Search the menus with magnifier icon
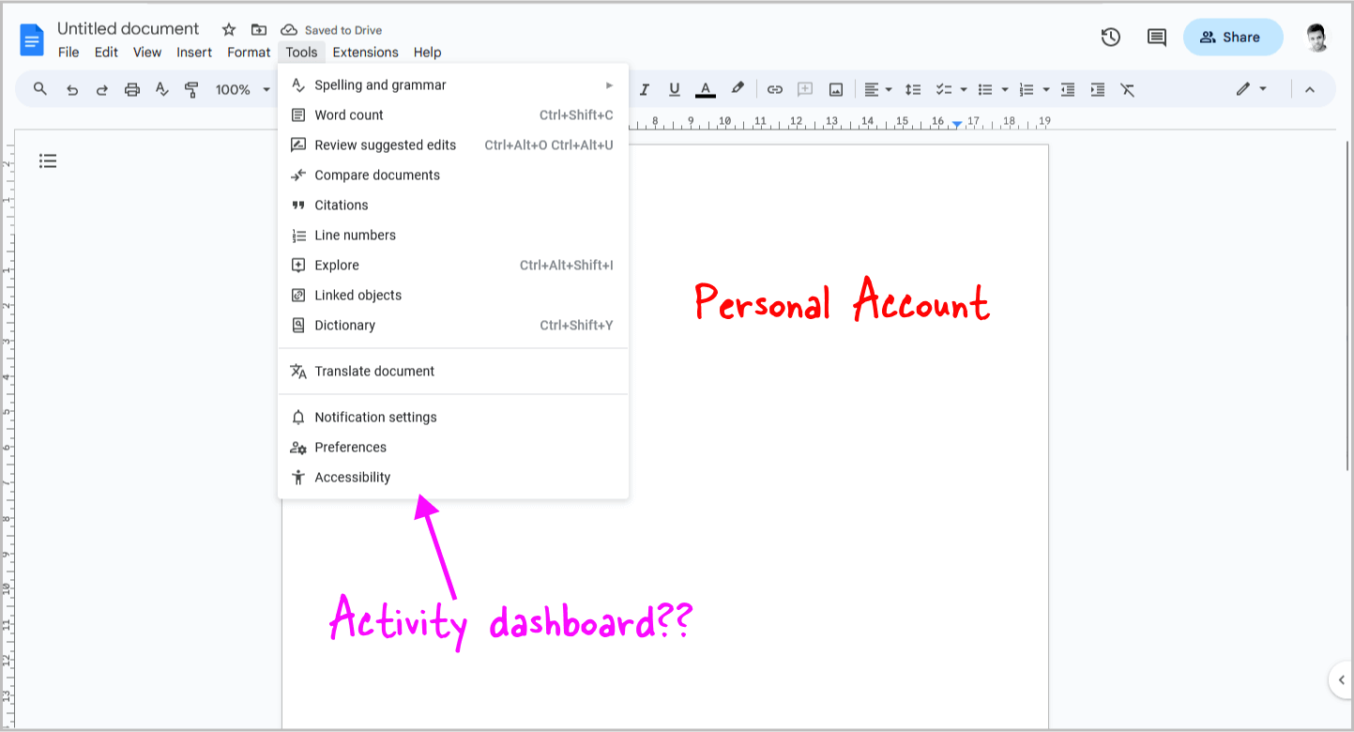 pos(40,89)
